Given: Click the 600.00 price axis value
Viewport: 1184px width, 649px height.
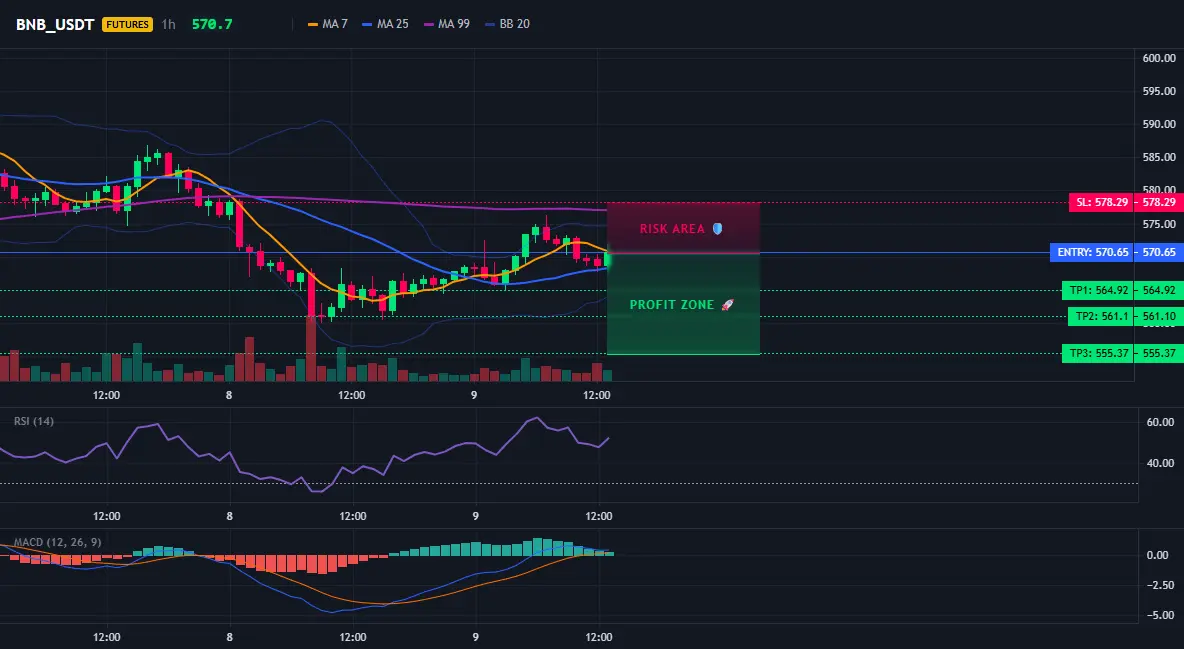Looking at the screenshot, I should pos(1159,58).
